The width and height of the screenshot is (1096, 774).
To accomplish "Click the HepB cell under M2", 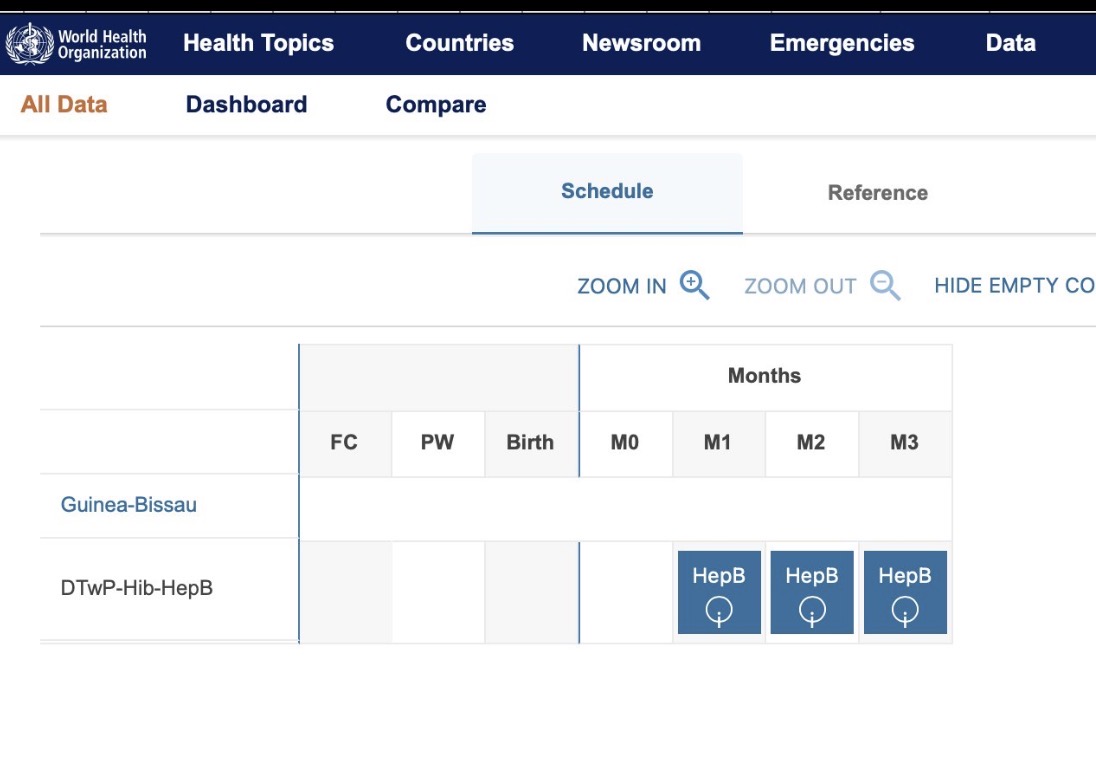I will pyautogui.click(x=812, y=592).
